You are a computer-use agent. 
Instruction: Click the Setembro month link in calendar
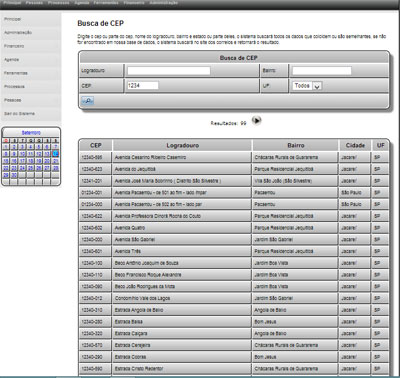tap(31, 133)
